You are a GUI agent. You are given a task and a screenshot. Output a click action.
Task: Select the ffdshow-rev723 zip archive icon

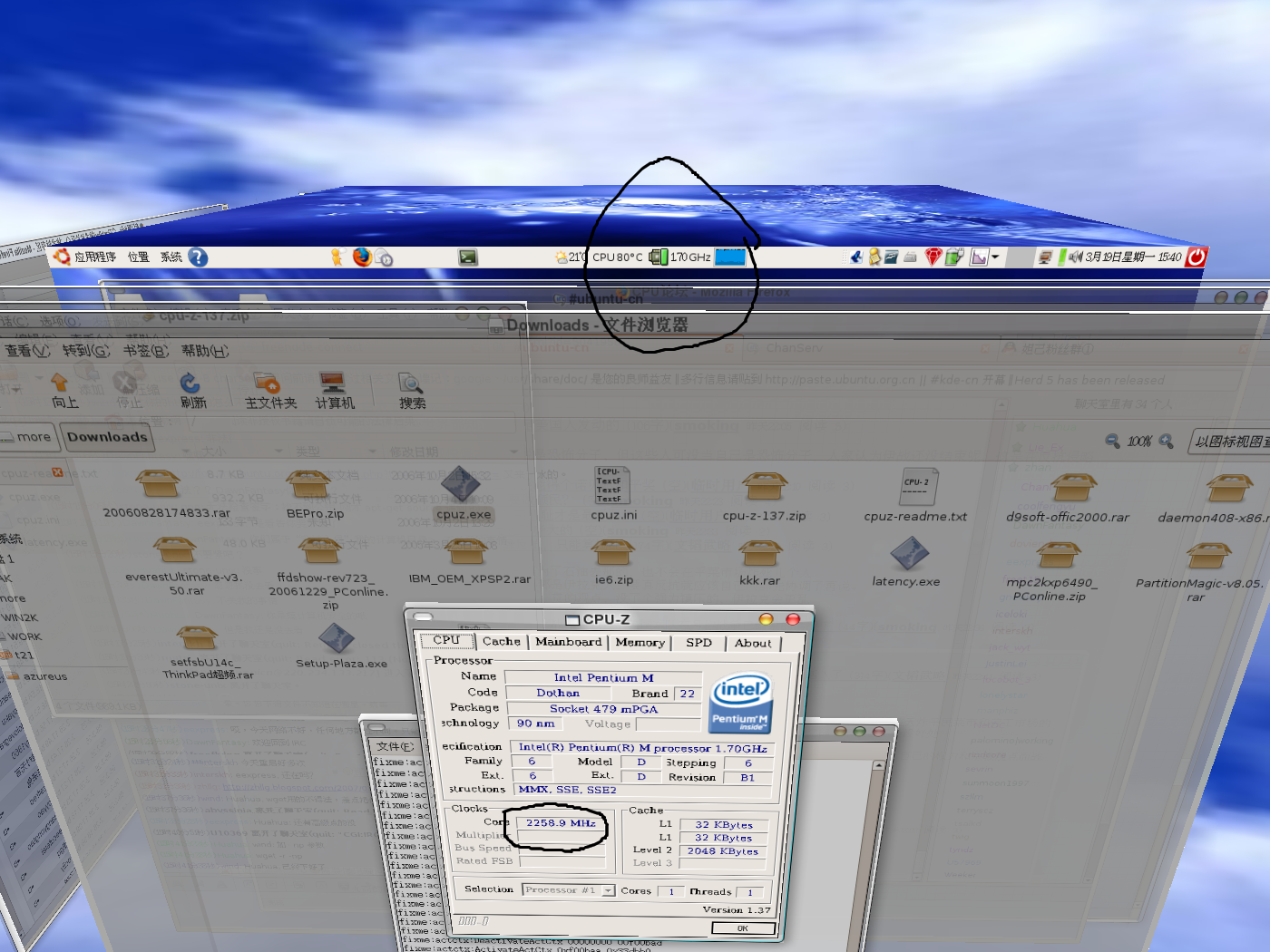click(x=319, y=551)
